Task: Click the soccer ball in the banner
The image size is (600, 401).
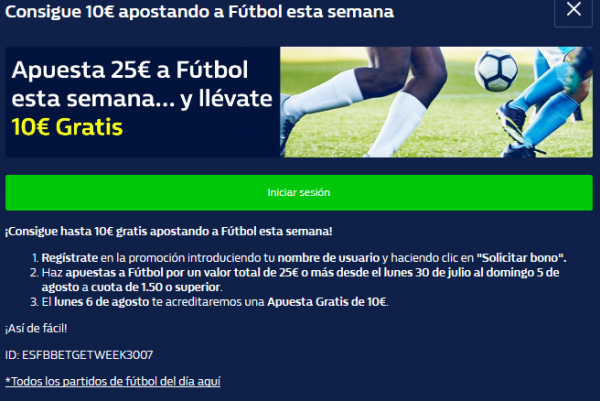Action: point(496,70)
